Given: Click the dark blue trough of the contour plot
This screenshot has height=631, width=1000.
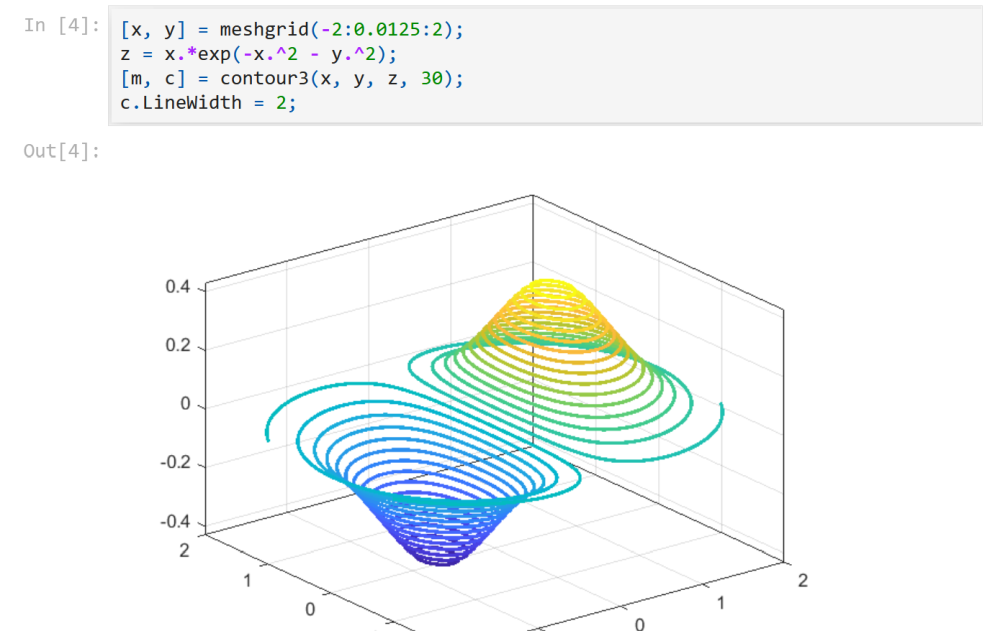Looking at the screenshot, I should click(443, 556).
